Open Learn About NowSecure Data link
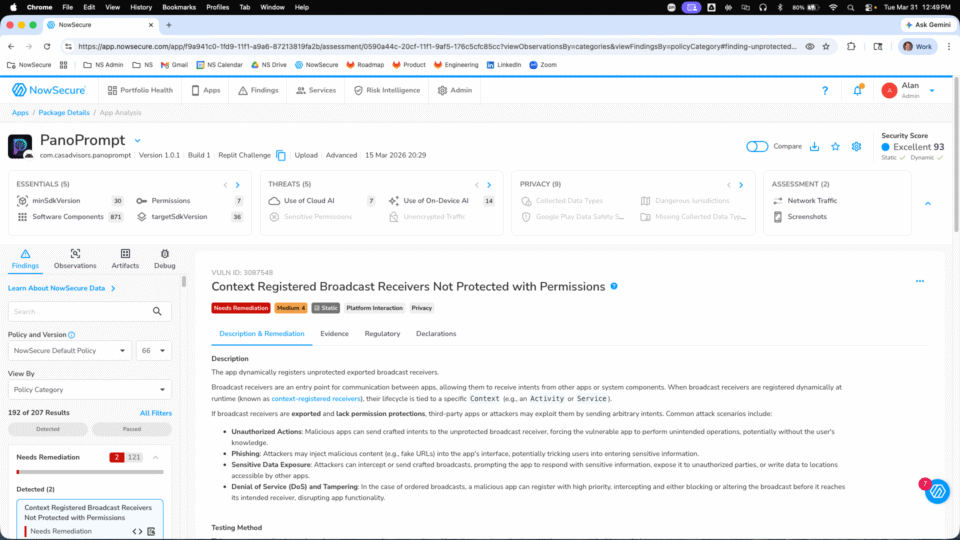 pyautogui.click(x=61, y=288)
